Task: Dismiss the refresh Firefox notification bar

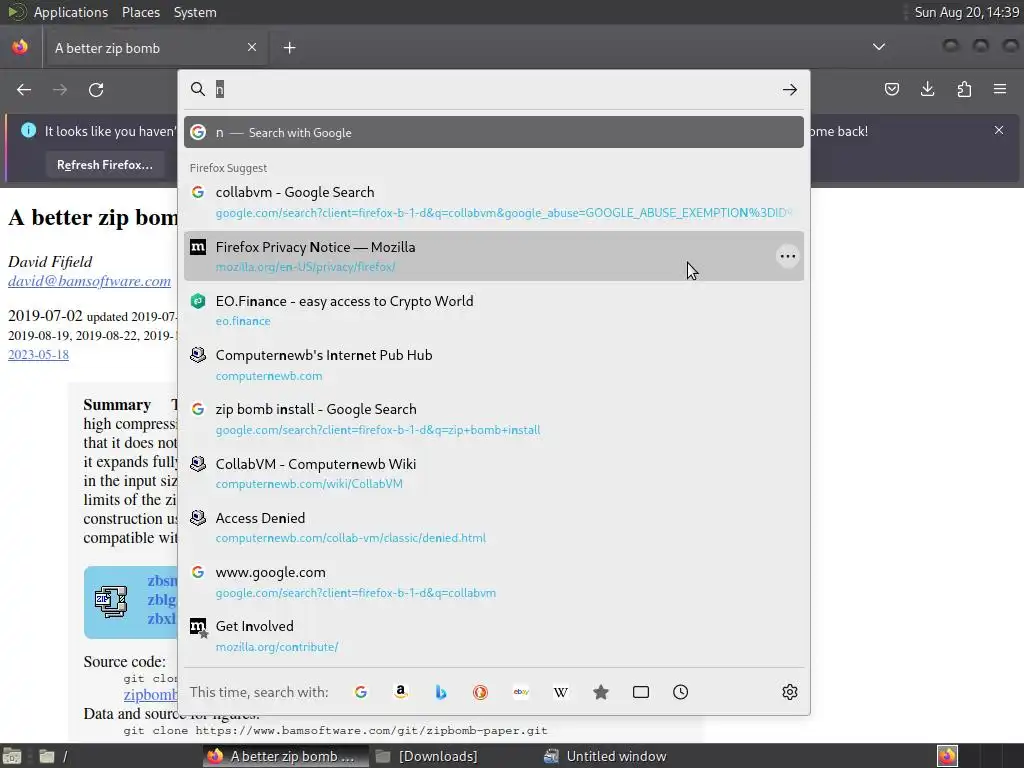Action: pyautogui.click(x=999, y=130)
